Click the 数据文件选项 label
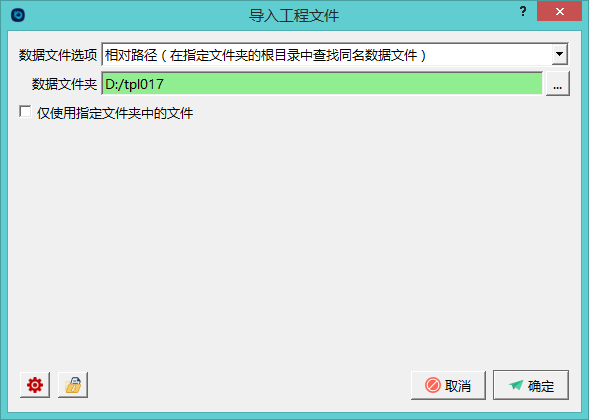 click(58, 55)
